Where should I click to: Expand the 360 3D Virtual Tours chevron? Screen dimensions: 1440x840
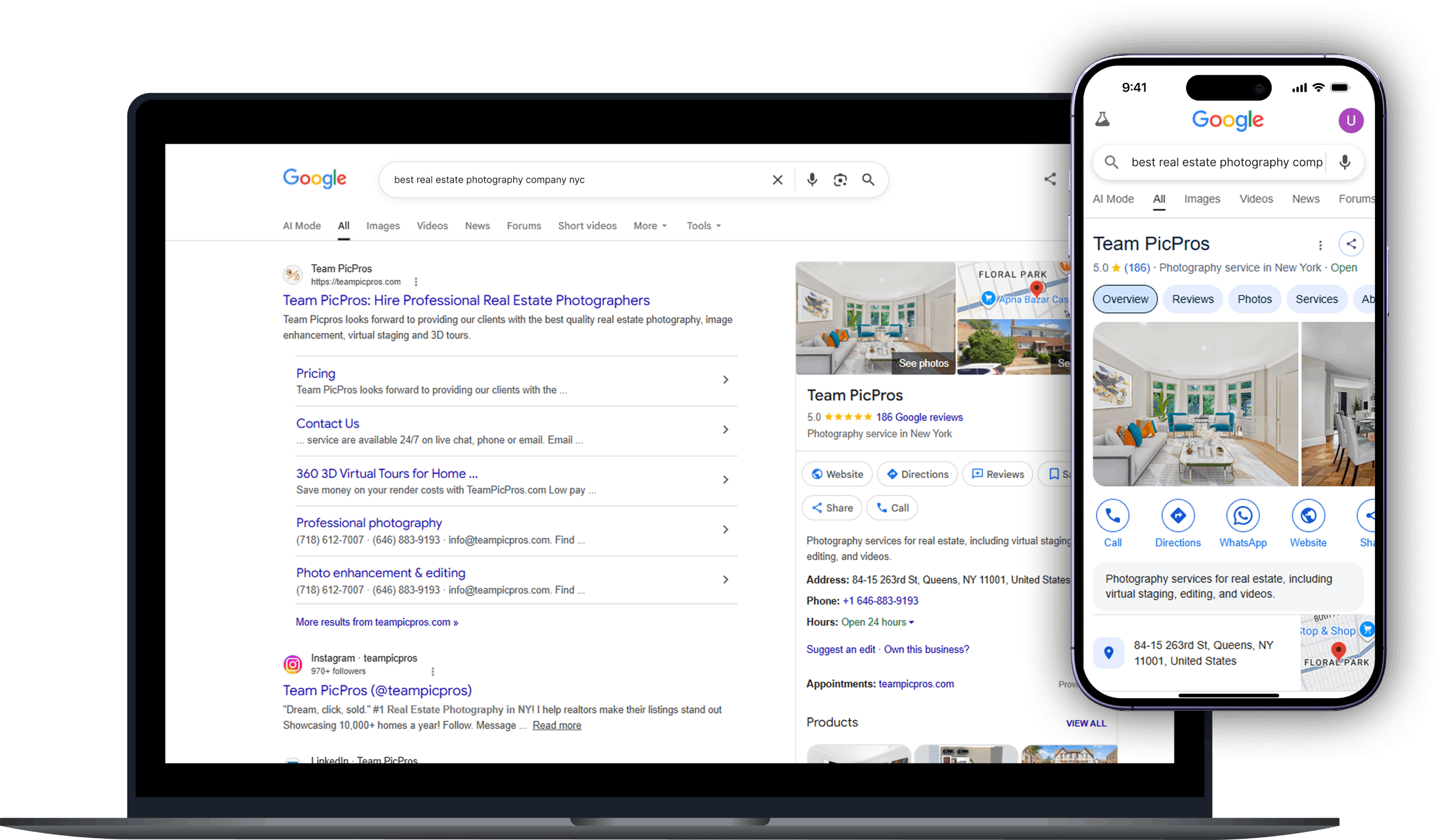(726, 480)
